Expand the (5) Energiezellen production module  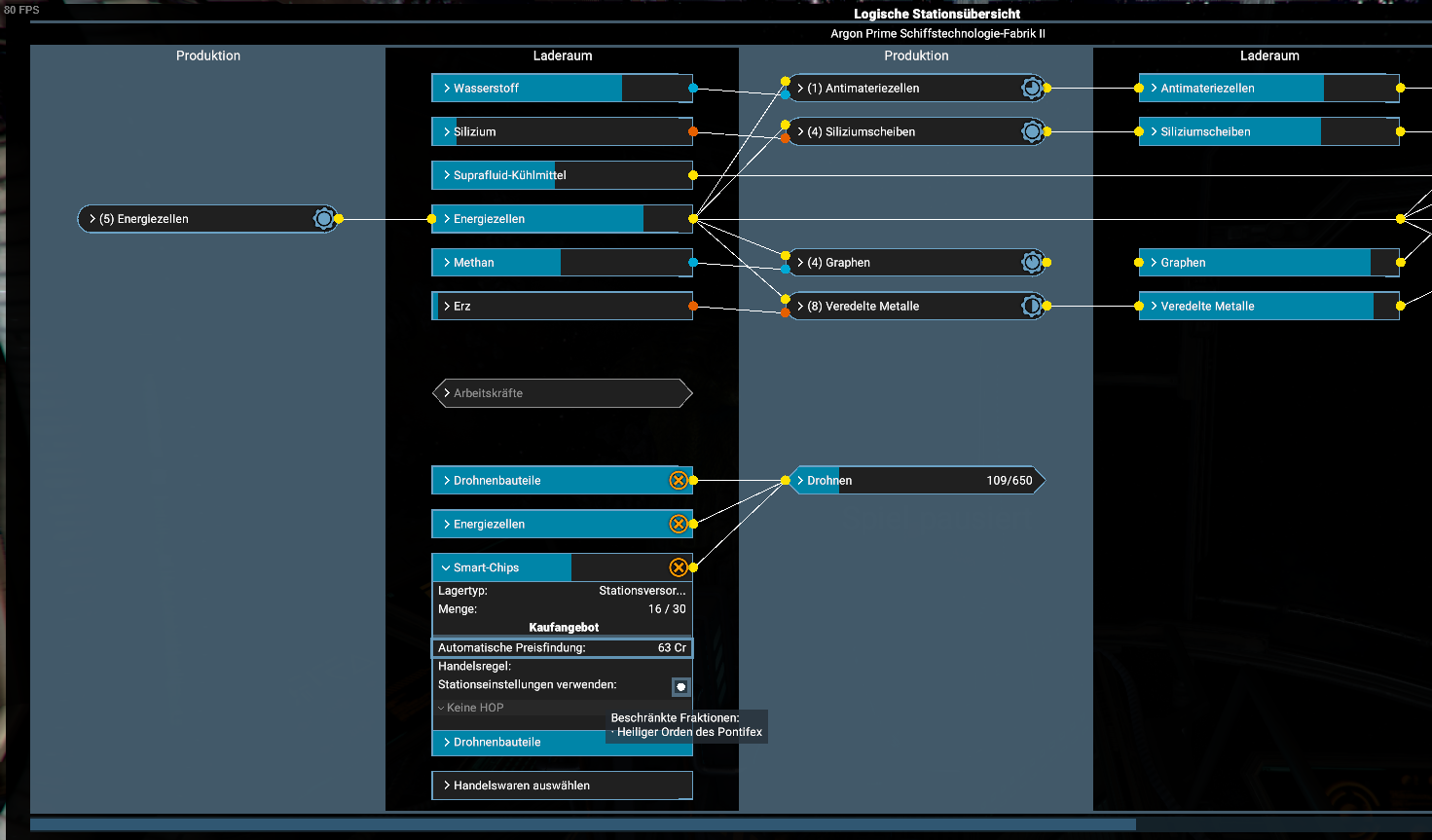(207, 219)
